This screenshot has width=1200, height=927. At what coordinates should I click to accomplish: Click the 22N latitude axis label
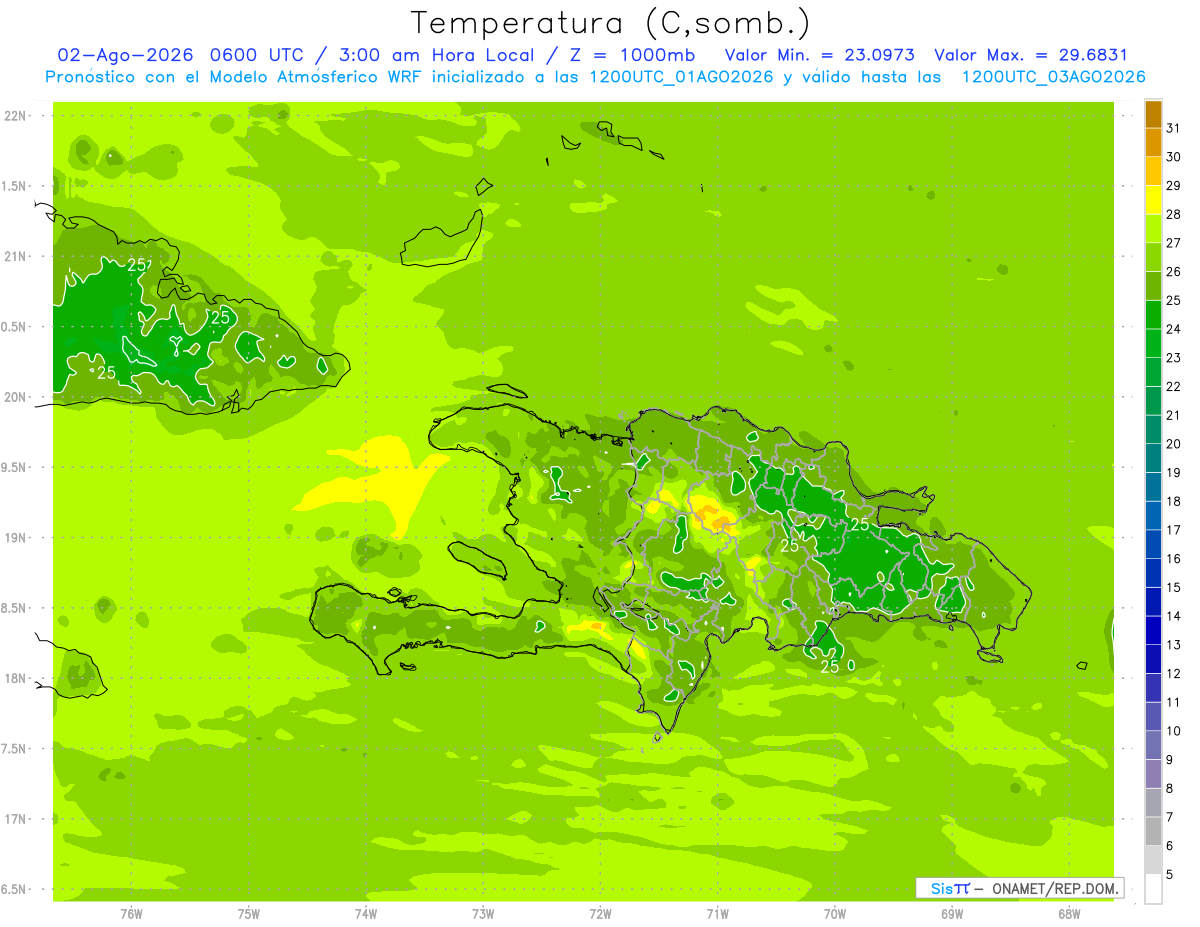[x=14, y=115]
